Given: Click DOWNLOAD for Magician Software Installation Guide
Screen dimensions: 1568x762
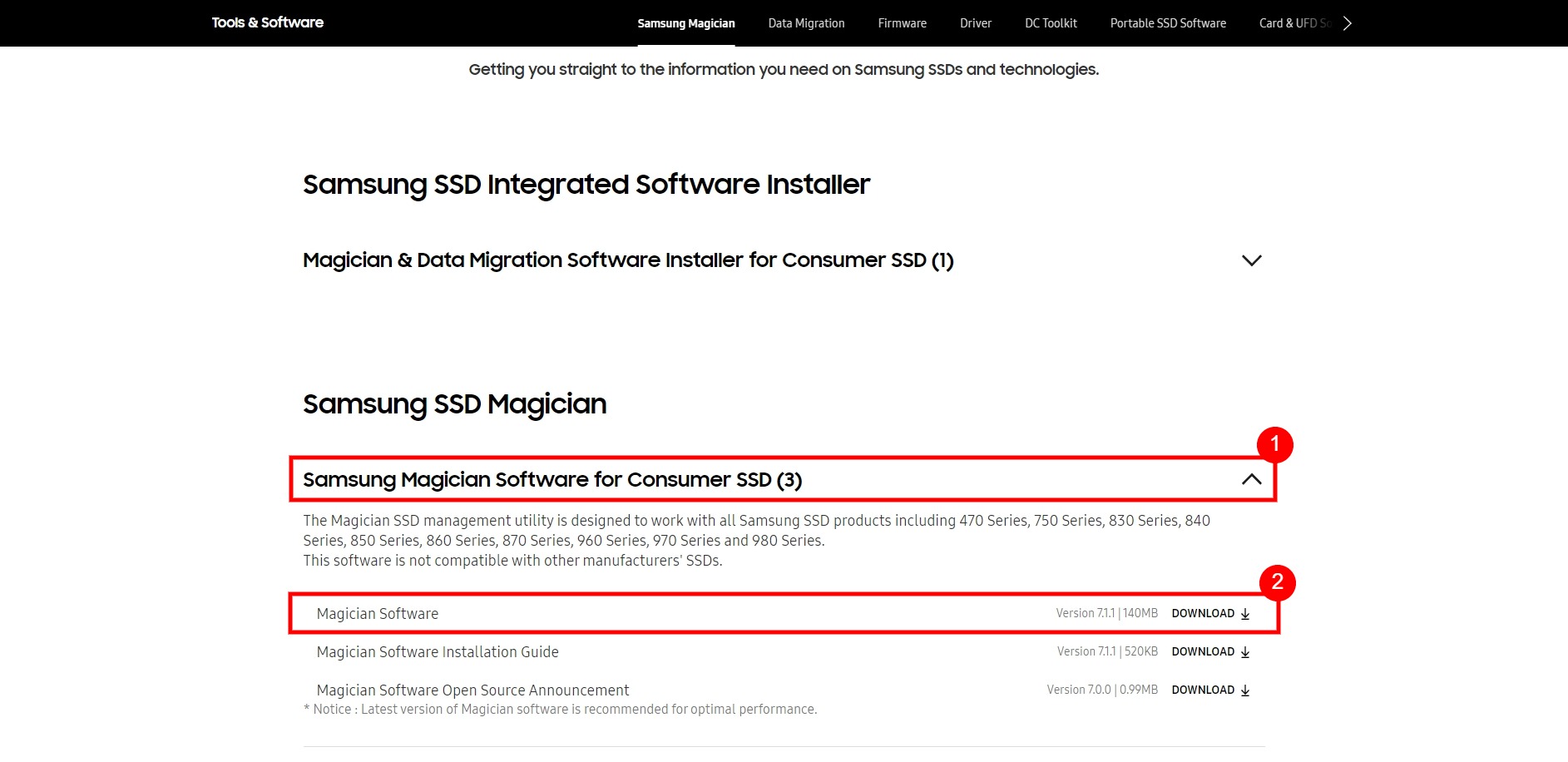Looking at the screenshot, I should pyautogui.click(x=1203, y=652).
